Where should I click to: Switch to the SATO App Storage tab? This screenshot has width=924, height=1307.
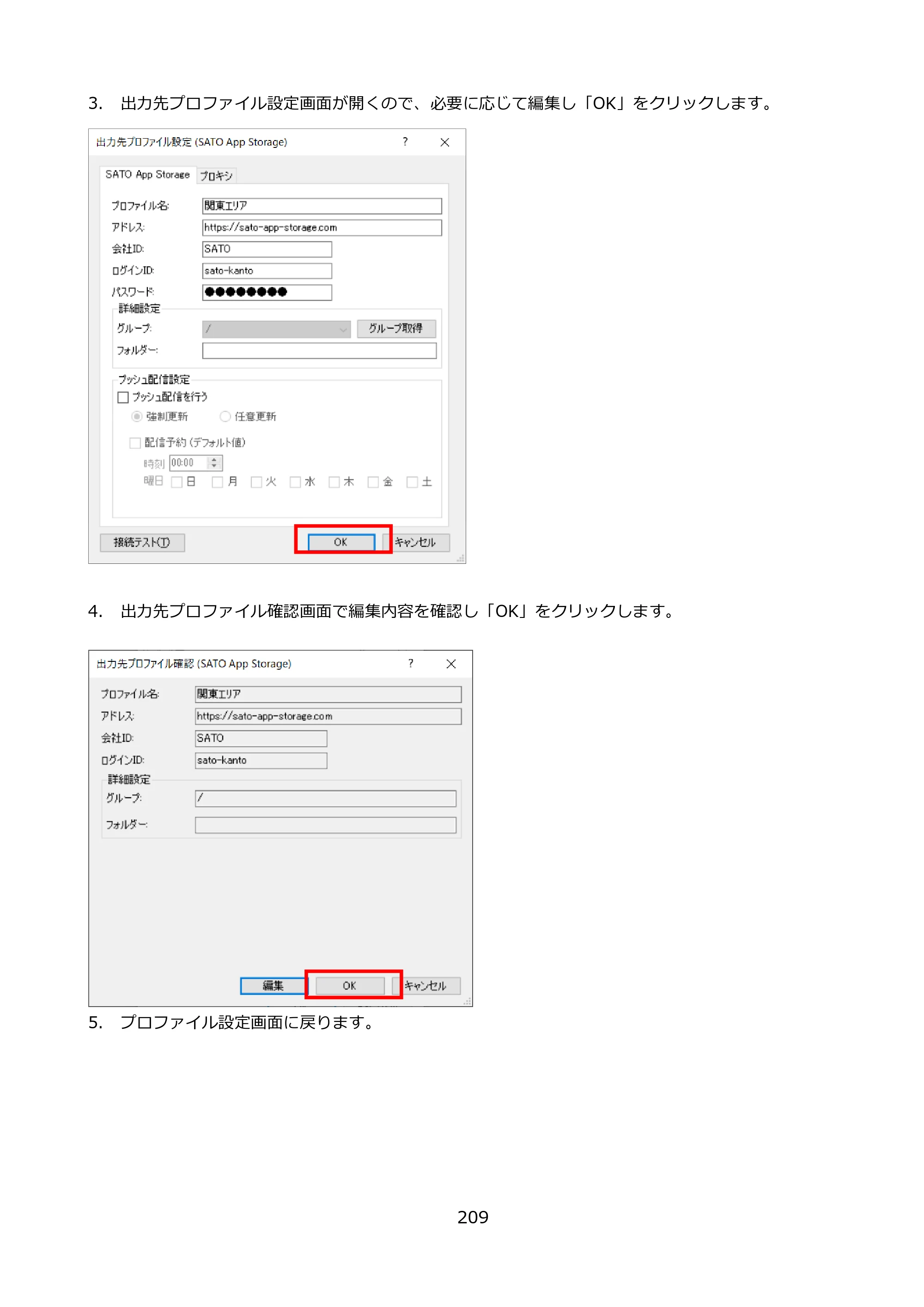coord(147,175)
